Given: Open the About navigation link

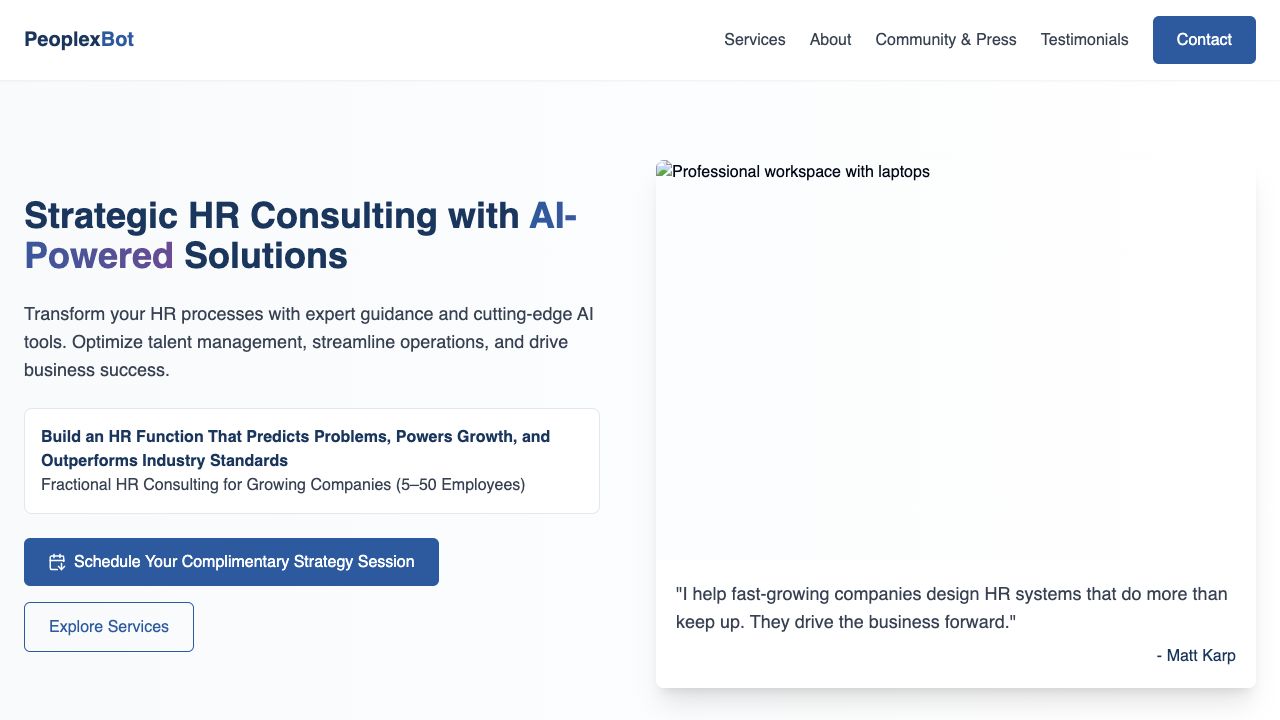Looking at the screenshot, I should click(x=830, y=40).
